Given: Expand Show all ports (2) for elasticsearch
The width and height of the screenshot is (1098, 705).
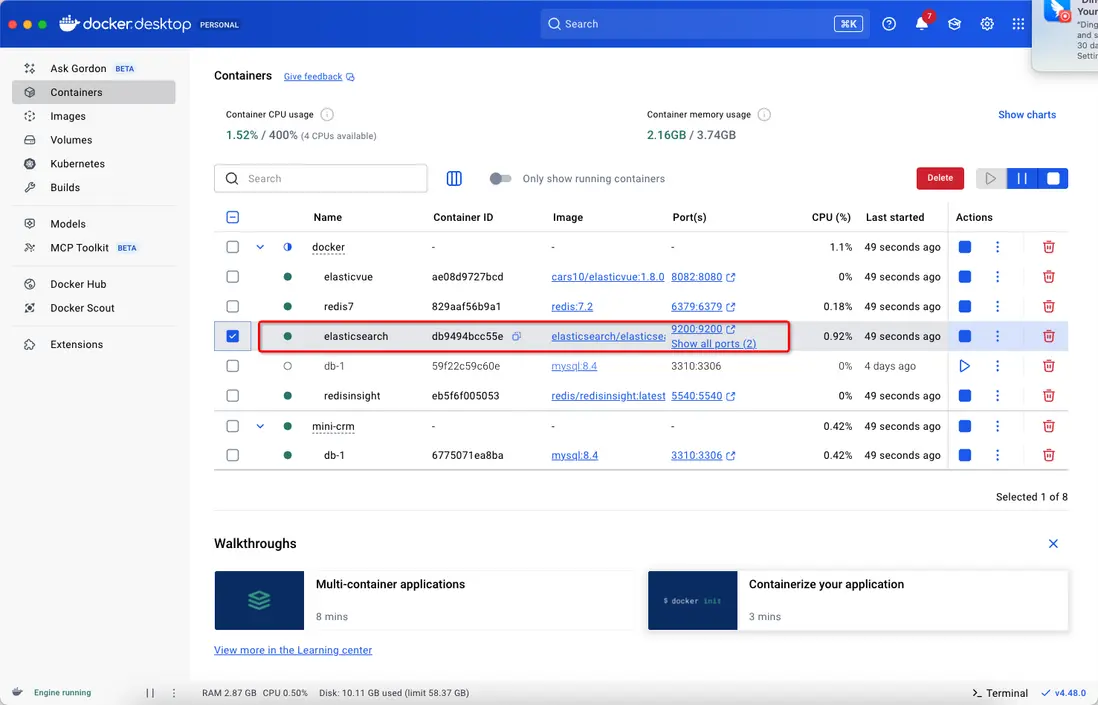Looking at the screenshot, I should (x=713, y=344).
